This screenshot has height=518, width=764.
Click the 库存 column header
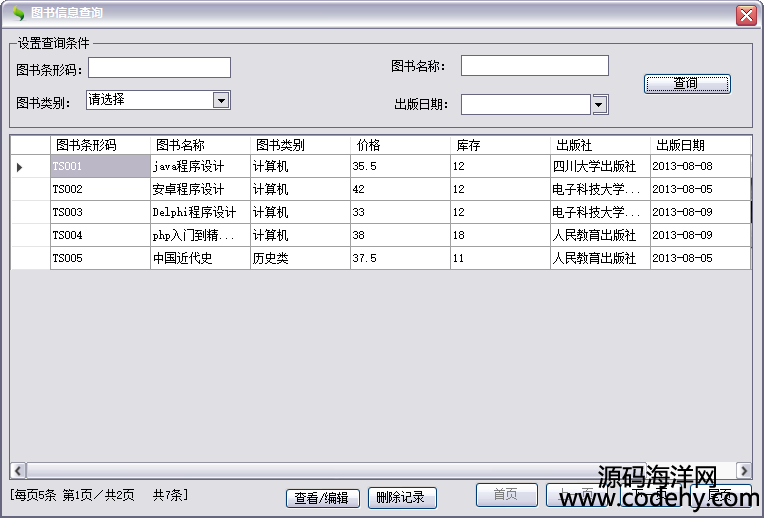pyautogui.click(x=500, y=145)
